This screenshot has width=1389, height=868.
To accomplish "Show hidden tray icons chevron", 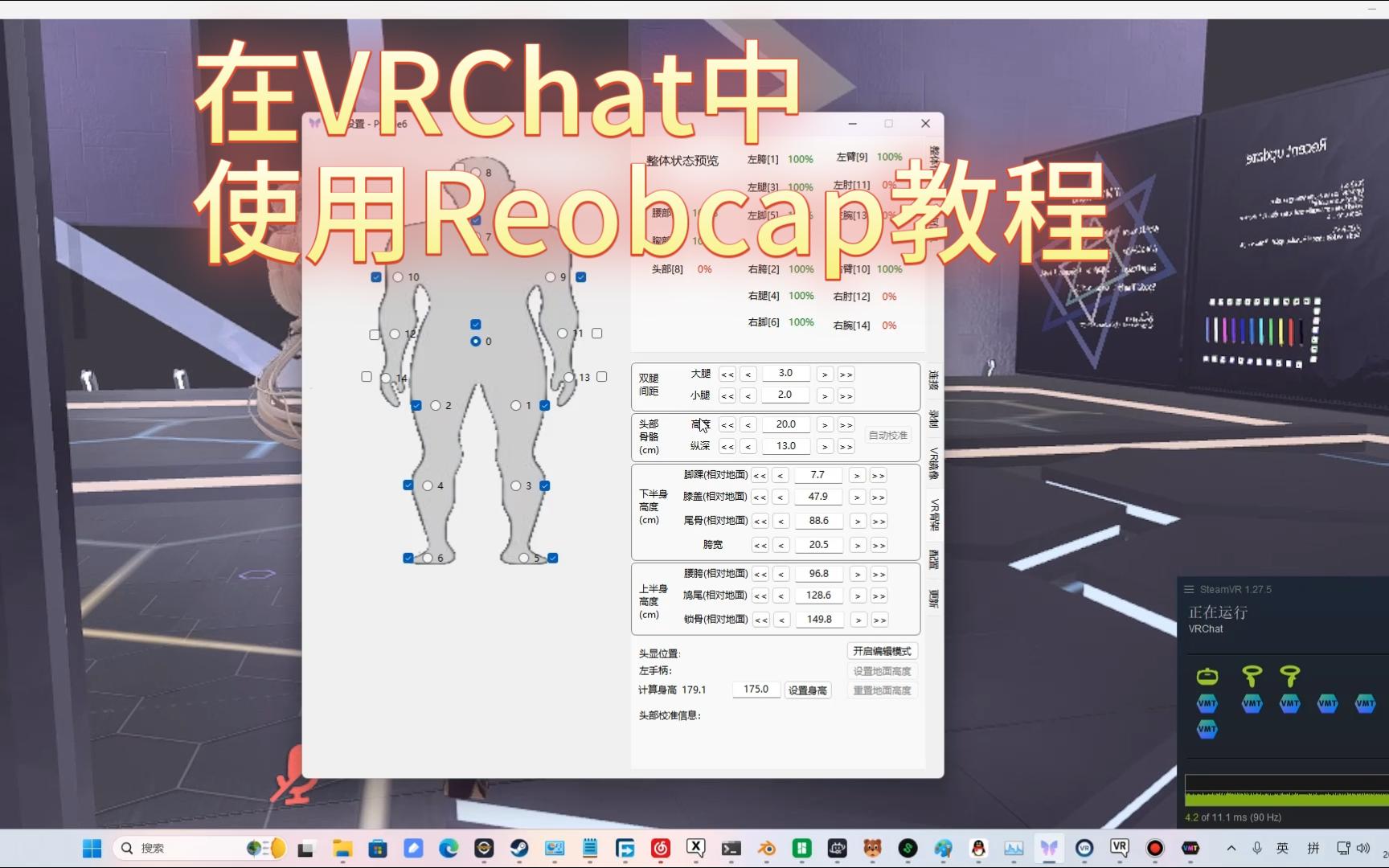I will (1231, 848).
